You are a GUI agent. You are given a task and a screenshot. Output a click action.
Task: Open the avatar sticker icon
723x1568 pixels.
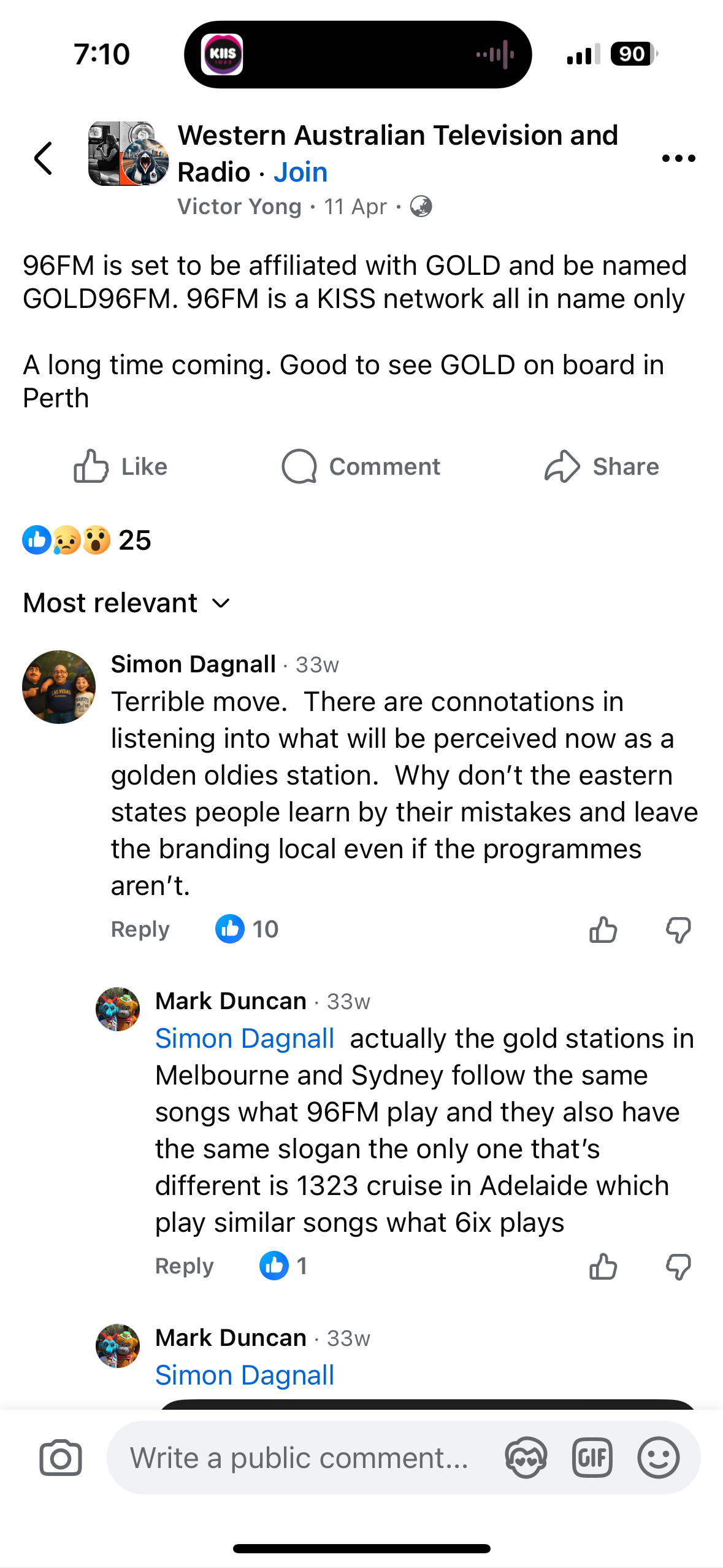[x=526, y=1458]
